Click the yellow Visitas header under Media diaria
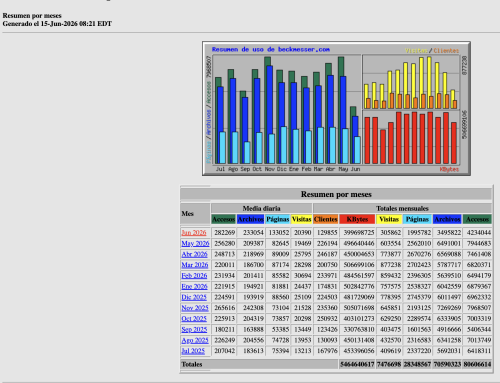 click(301, 219)
